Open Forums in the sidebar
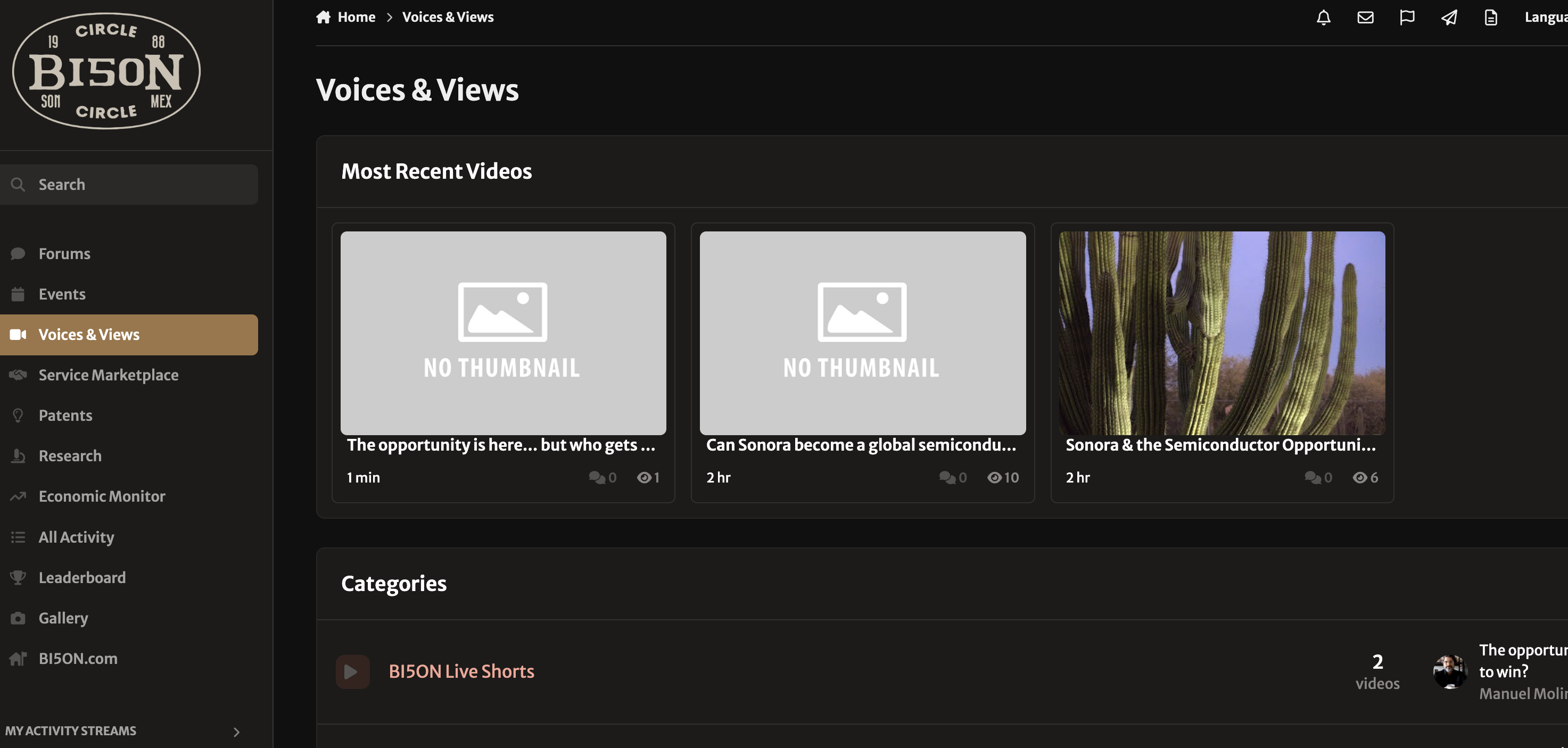The height and width of the screenshot is (748, 1568). coord(64,254)
